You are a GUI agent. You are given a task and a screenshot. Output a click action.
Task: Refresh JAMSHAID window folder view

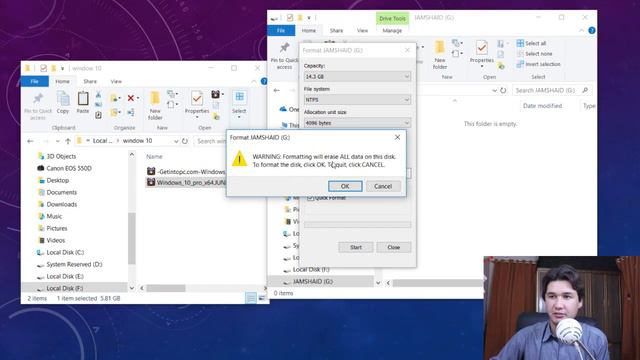[503, 90]
